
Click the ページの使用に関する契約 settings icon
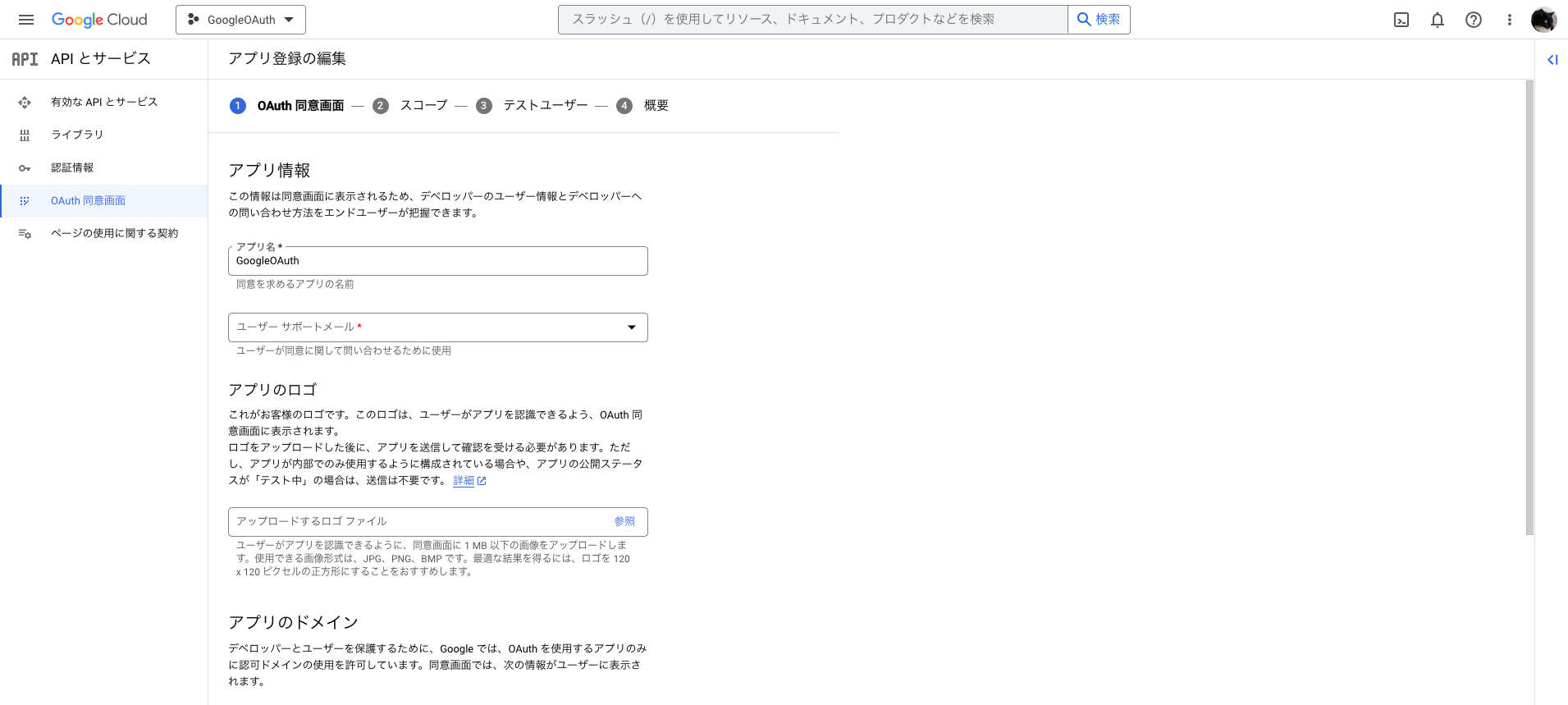point(25,234)
